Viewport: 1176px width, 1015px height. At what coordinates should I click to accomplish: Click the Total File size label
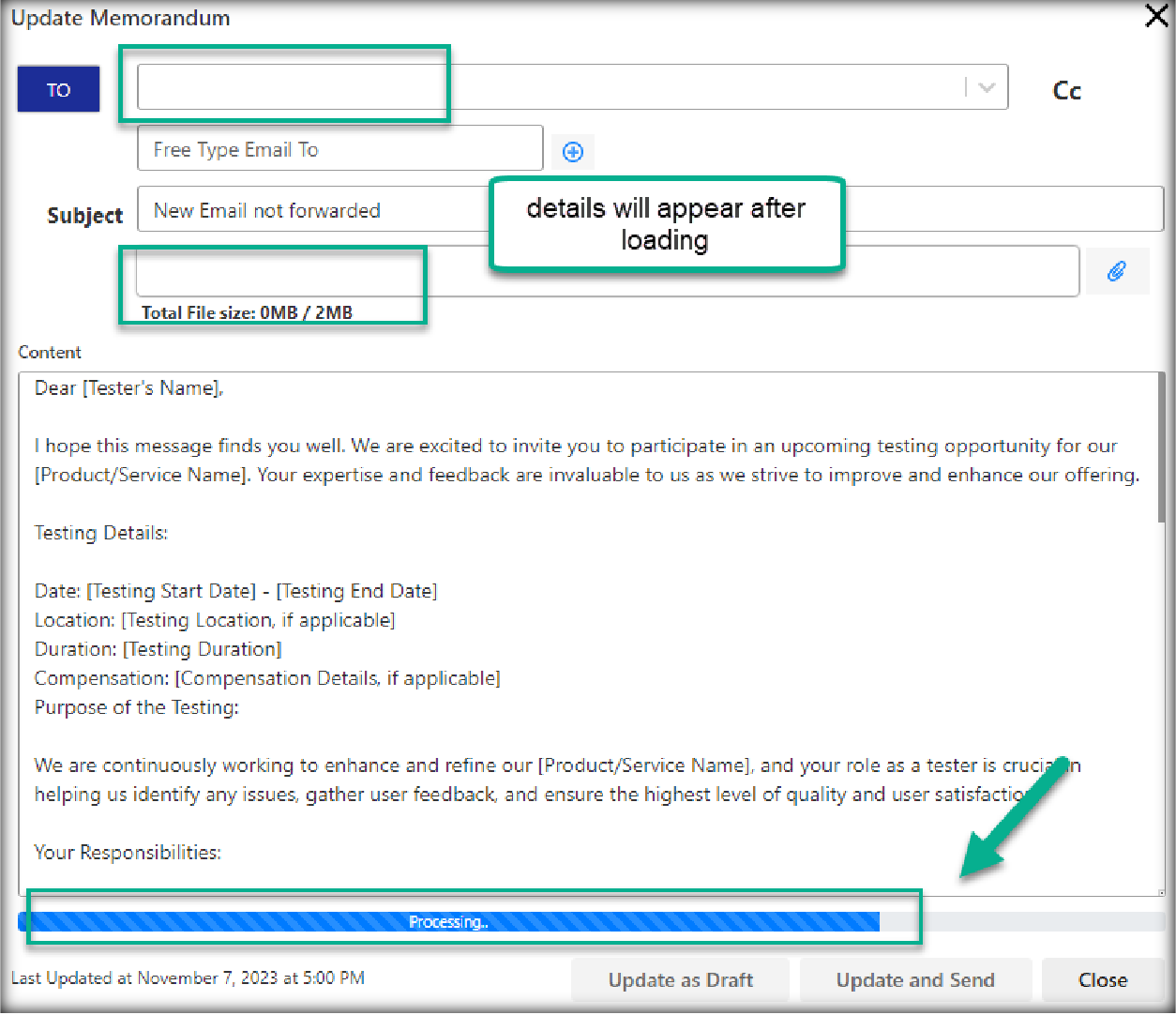247,312
